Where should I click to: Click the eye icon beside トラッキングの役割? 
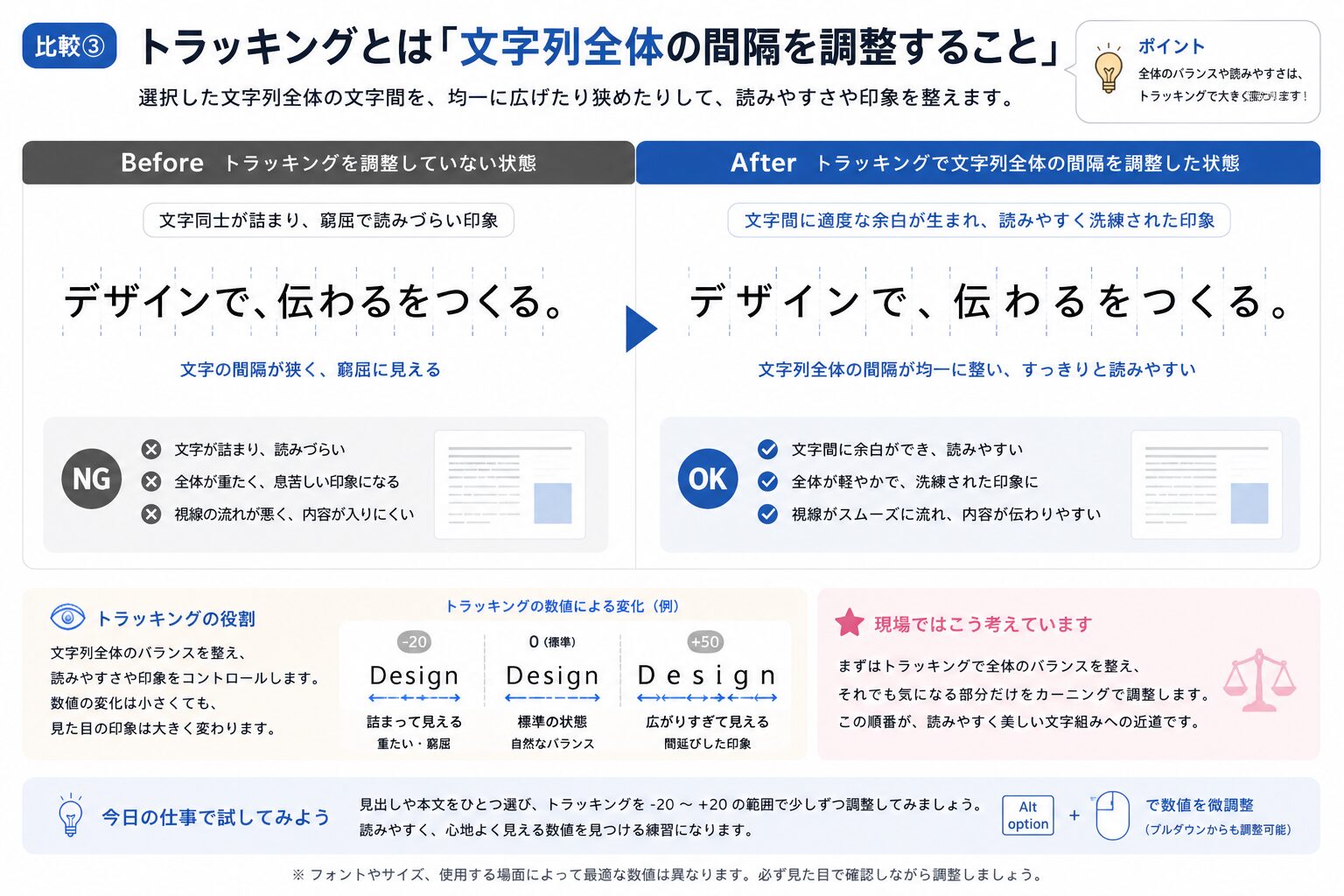(x=67, y=618)
